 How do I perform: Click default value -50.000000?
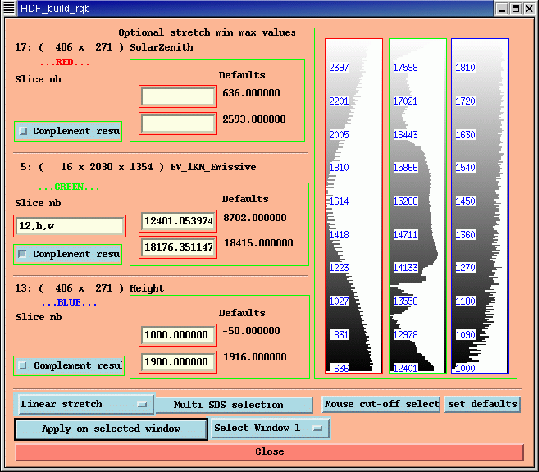[x=251, y=331]
